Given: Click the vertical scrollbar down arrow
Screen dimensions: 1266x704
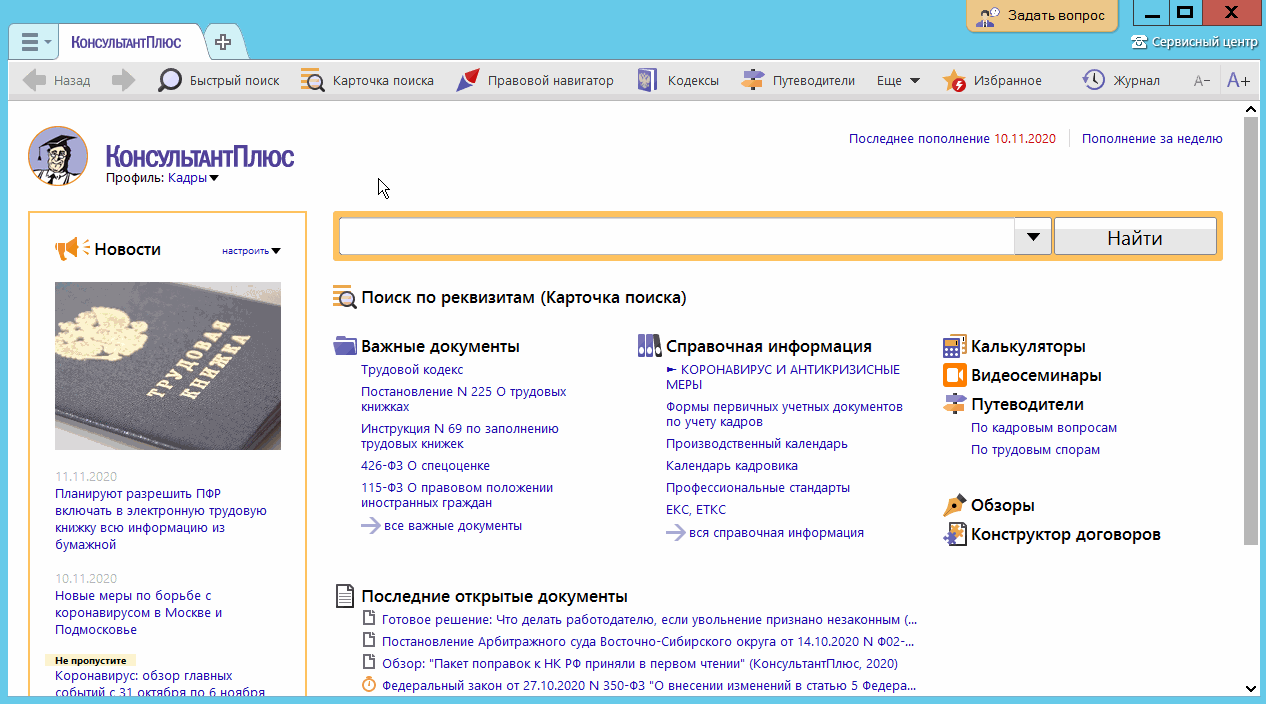Looking at the screenshot, I should click(1251, 688).
